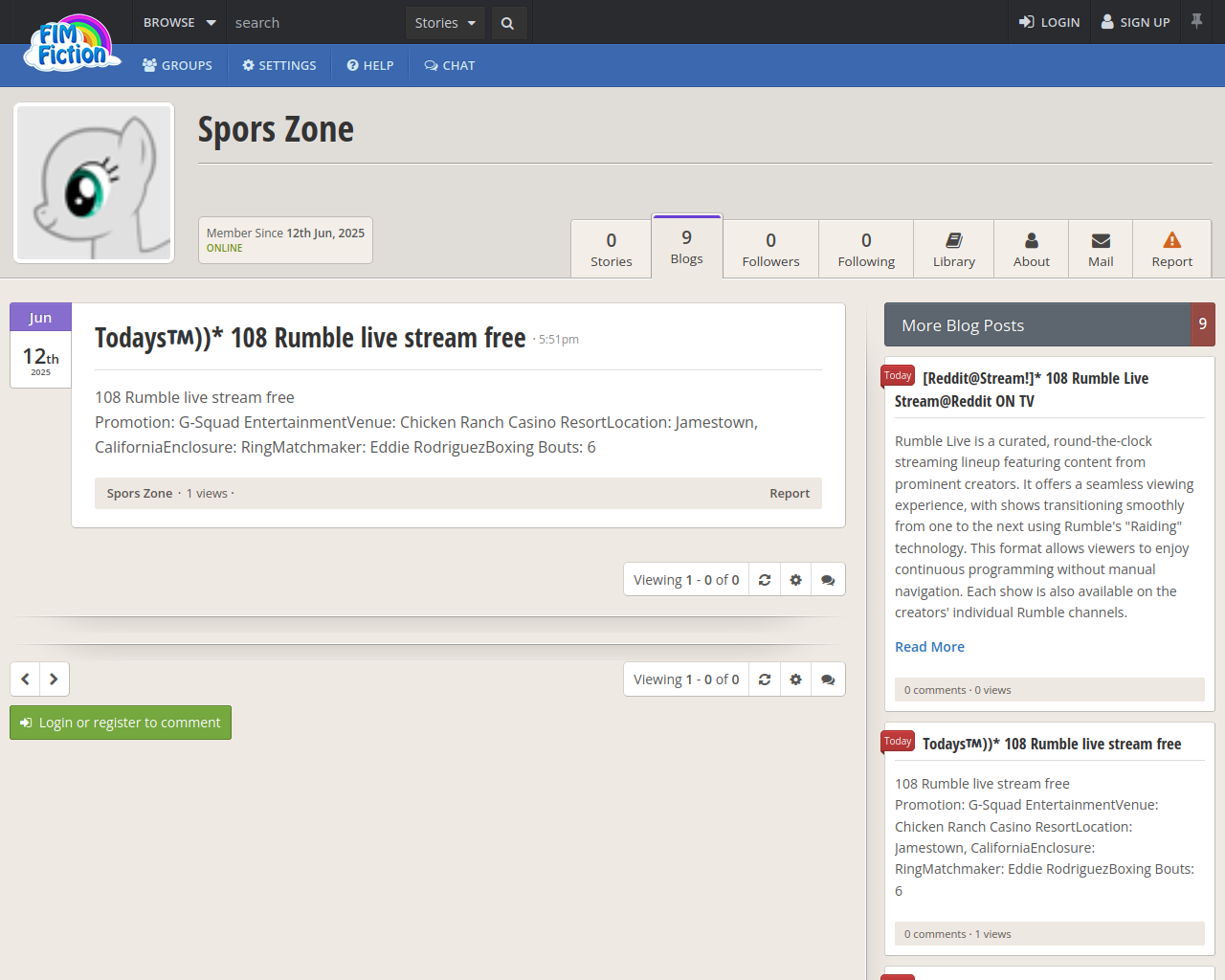Click '0 comments · 1 views' in sidebar
The image size is (1225, 980).
pos(958,934)
